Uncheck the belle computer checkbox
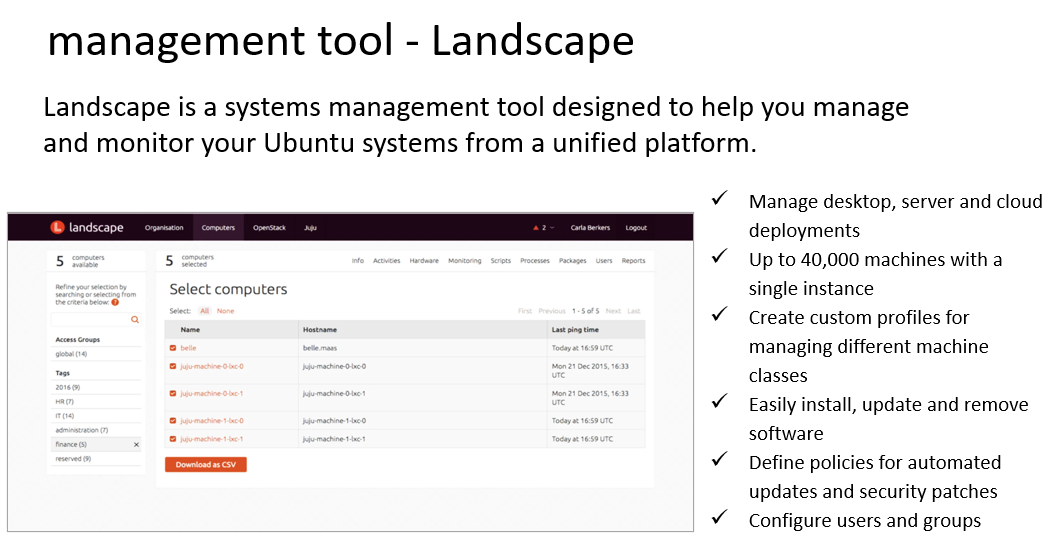The height and width of the screenshot is (542, 1052). click(173, 348)
